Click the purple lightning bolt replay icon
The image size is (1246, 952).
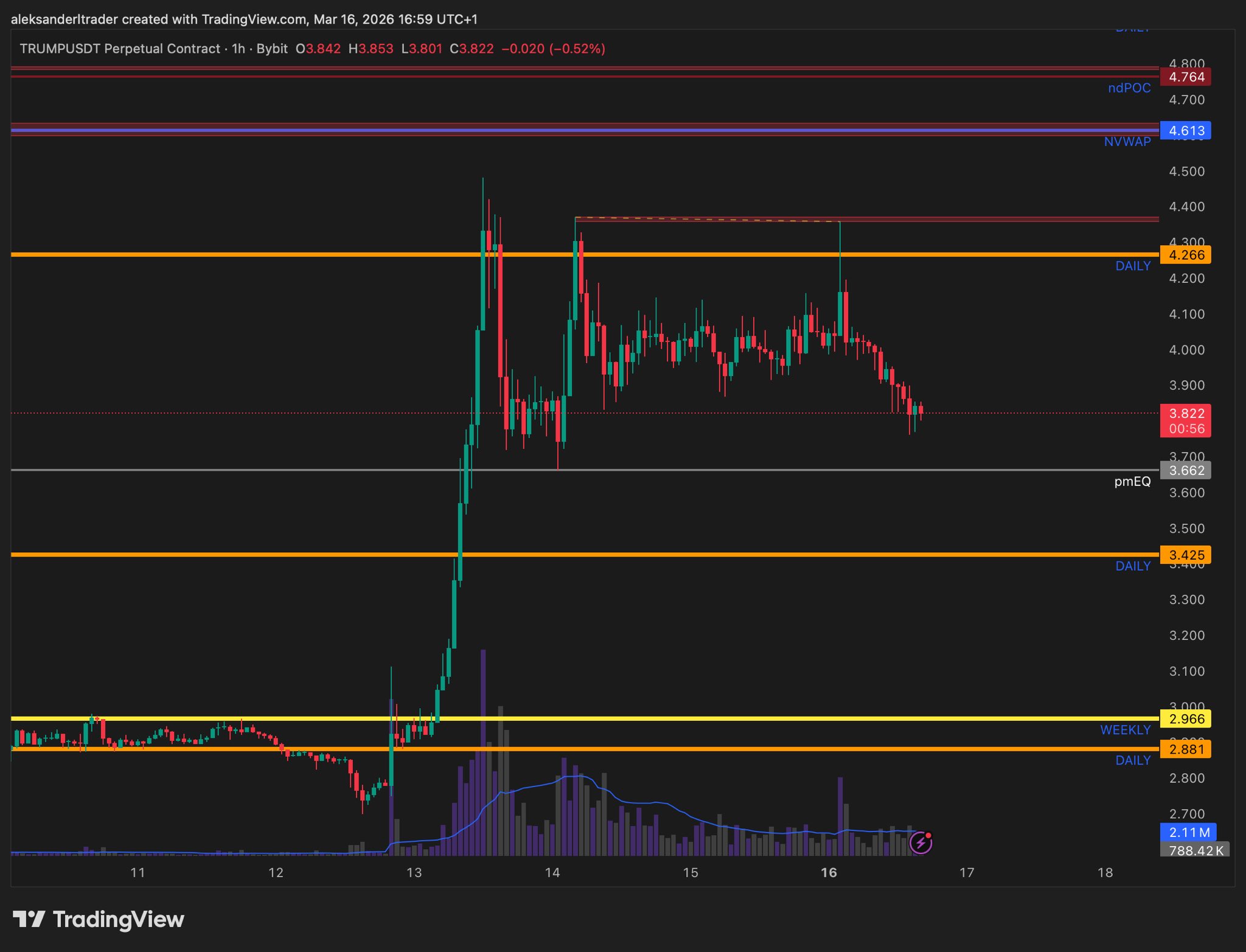tap(920, 843)
